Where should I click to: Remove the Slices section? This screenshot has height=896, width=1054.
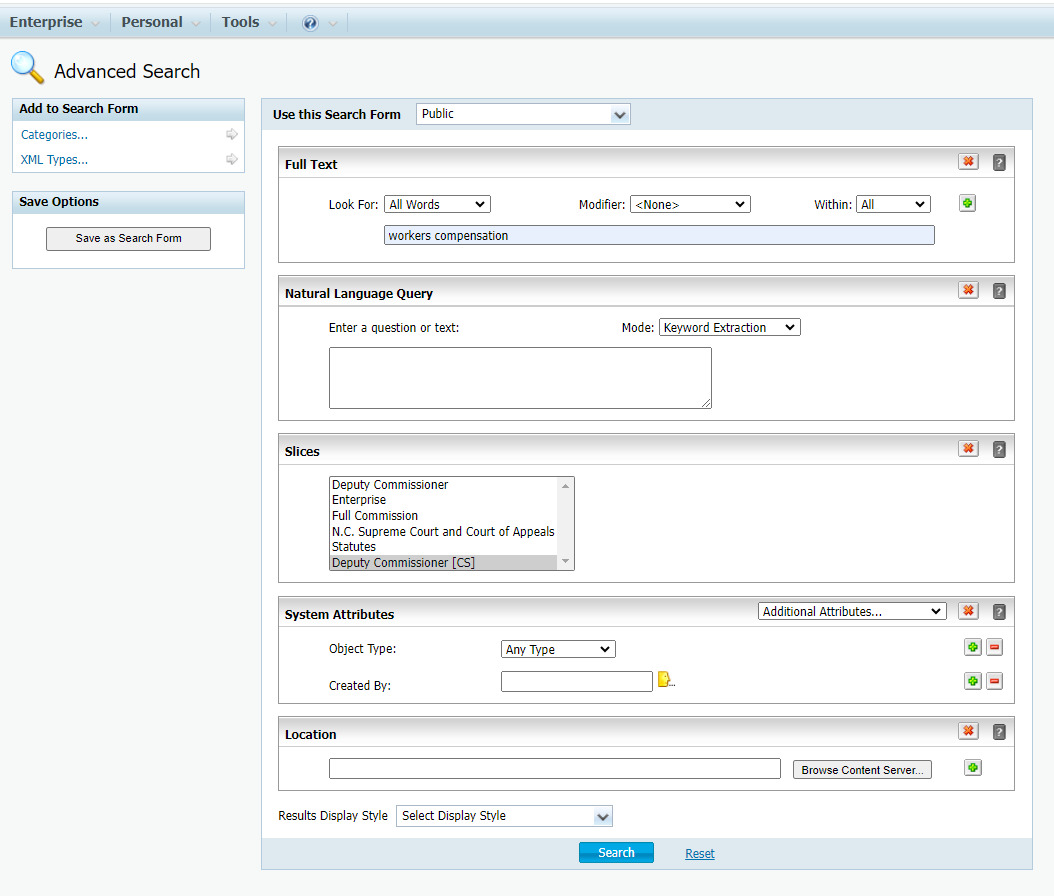point(968,448)
